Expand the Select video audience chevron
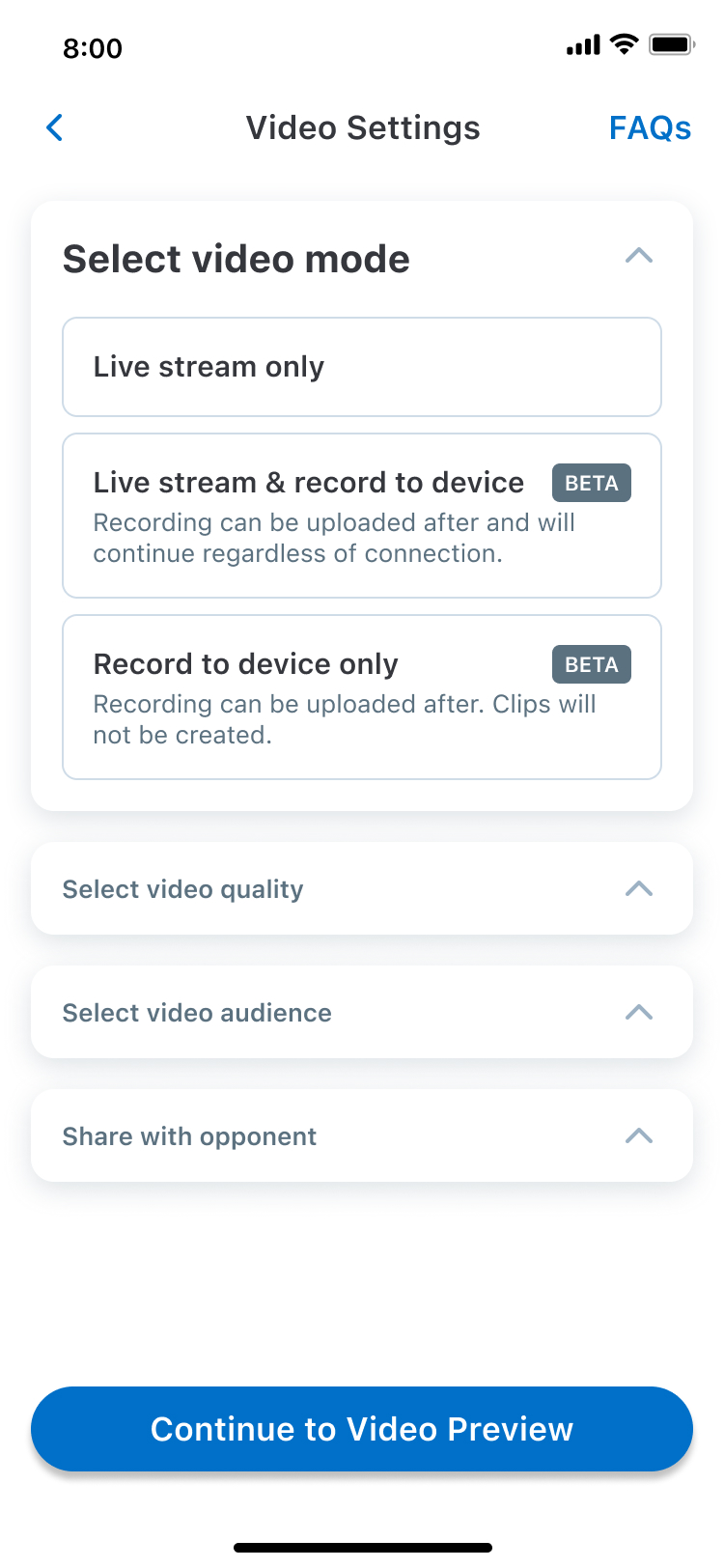Screen dimensions: 724x1568 [639, 1012]
